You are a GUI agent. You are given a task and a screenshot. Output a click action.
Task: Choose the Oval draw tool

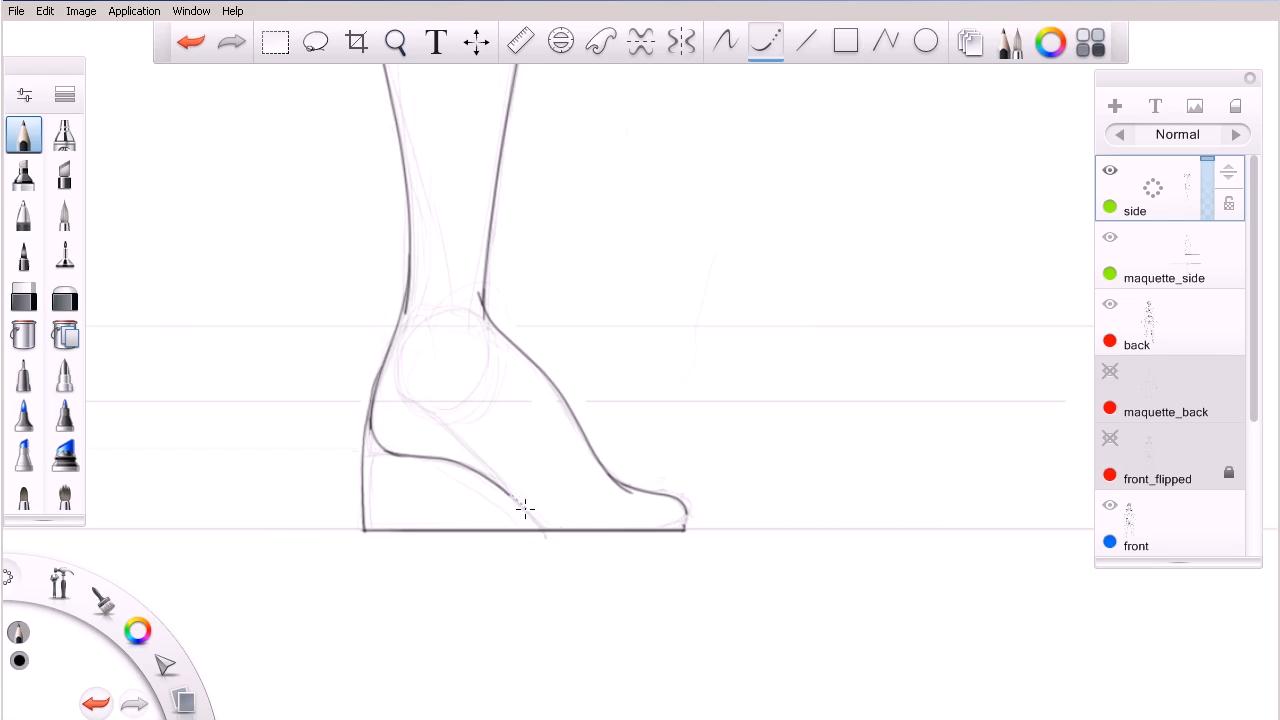pyautogui.click(x=926, y=42)
